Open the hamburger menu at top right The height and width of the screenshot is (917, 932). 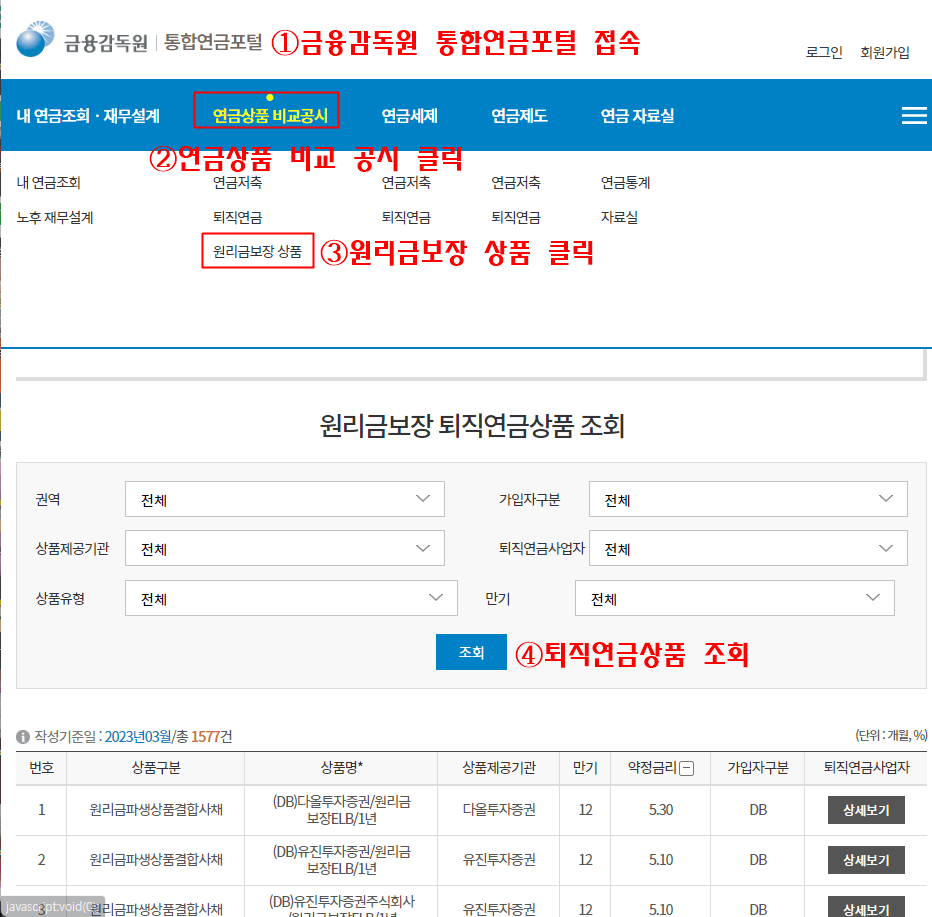click(913, 114)
